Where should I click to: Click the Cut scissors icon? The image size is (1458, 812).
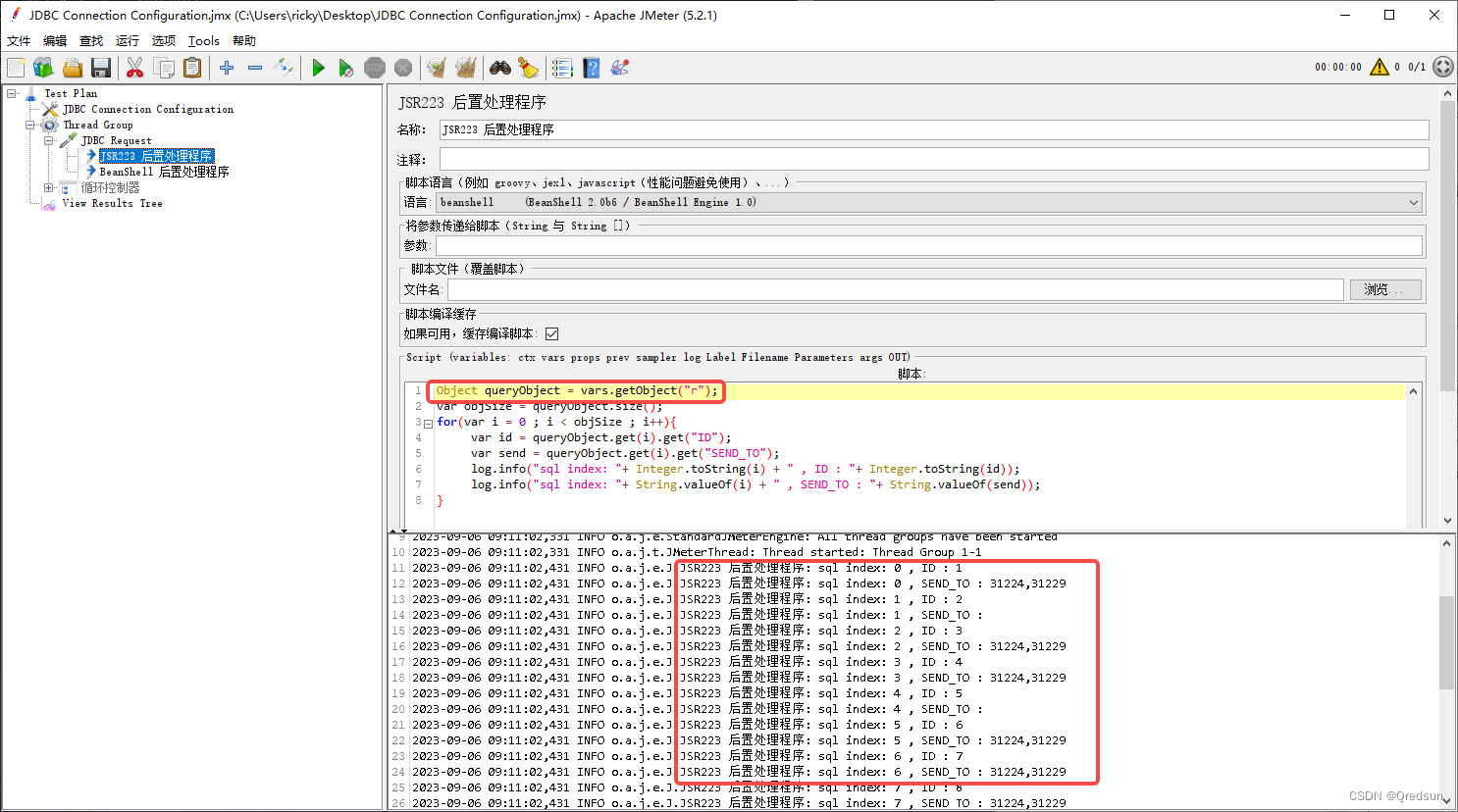click(135, 68)
